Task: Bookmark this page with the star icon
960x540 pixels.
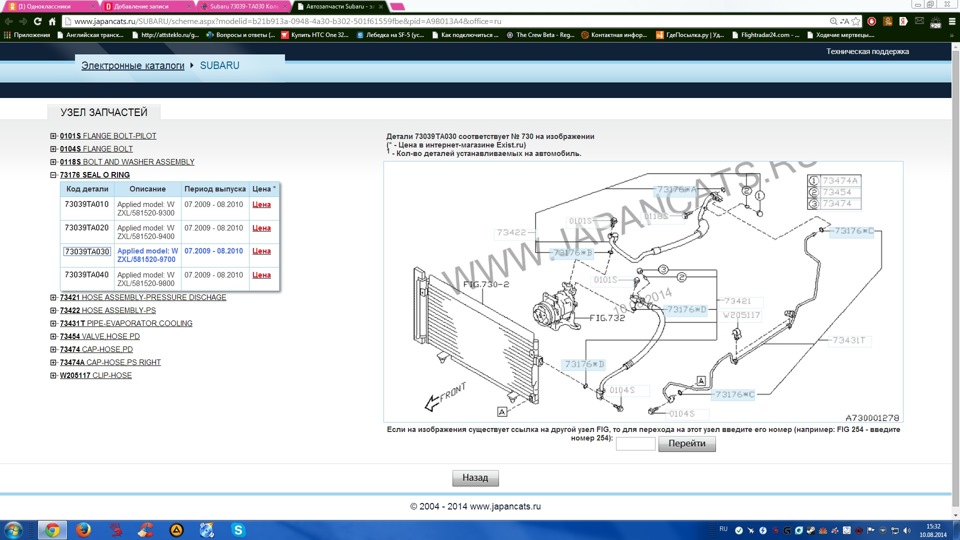Action: point(856,21)
